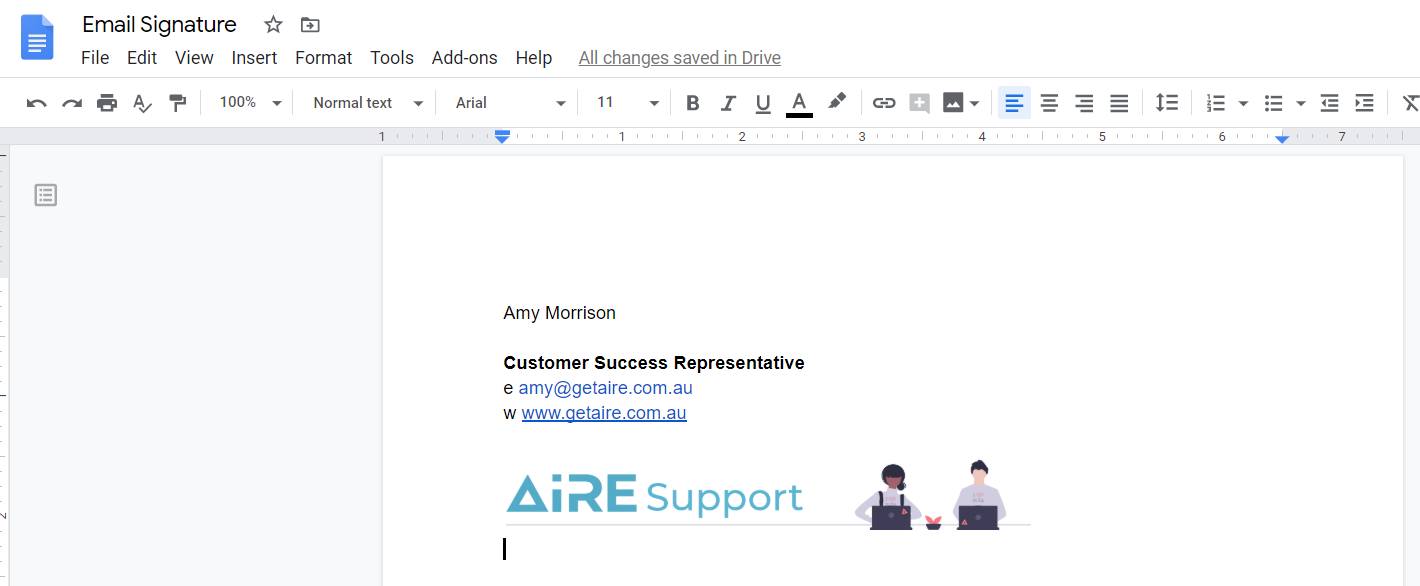Open the Normal text style dropdown
Screen dimensions: 1420x586
pos(368,102)
